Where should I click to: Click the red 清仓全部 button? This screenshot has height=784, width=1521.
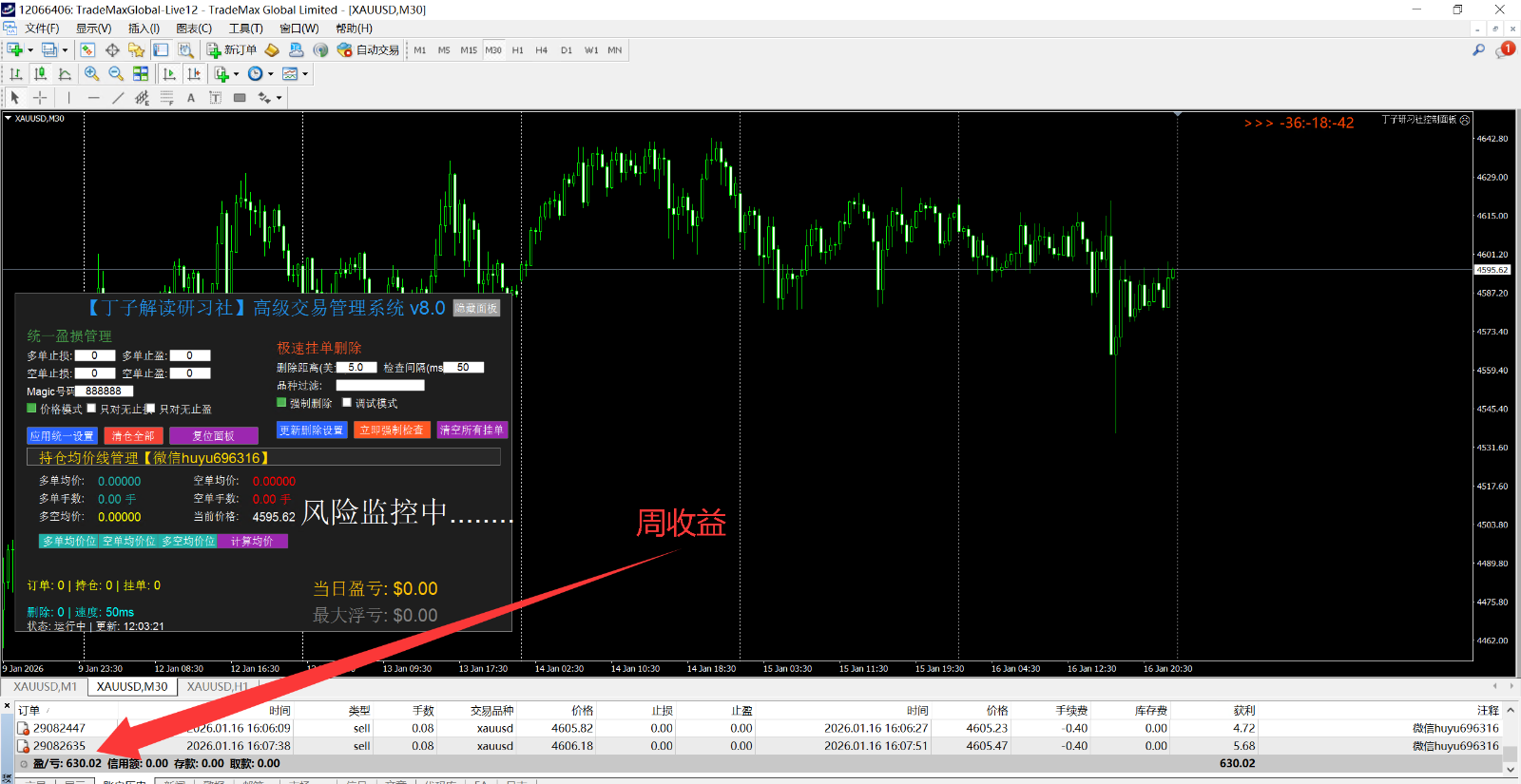click(133, 435)
